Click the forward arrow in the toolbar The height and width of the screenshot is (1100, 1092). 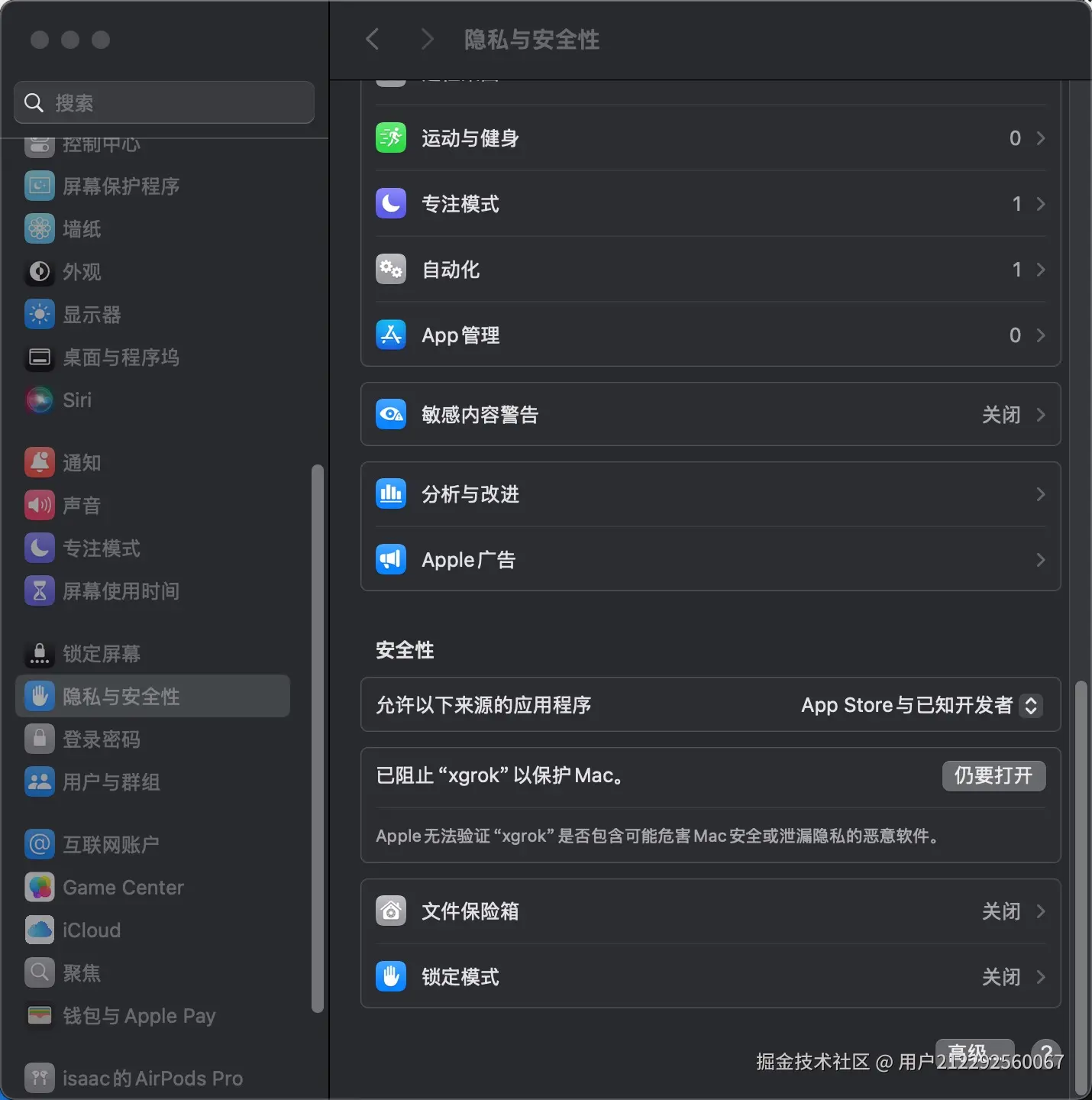coord(427,39)
